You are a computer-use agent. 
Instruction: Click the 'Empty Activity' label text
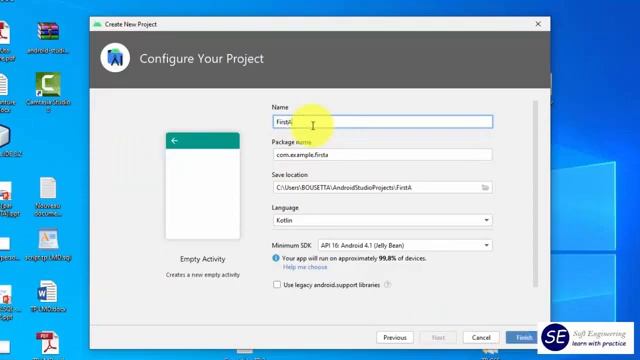click(202, 259)
